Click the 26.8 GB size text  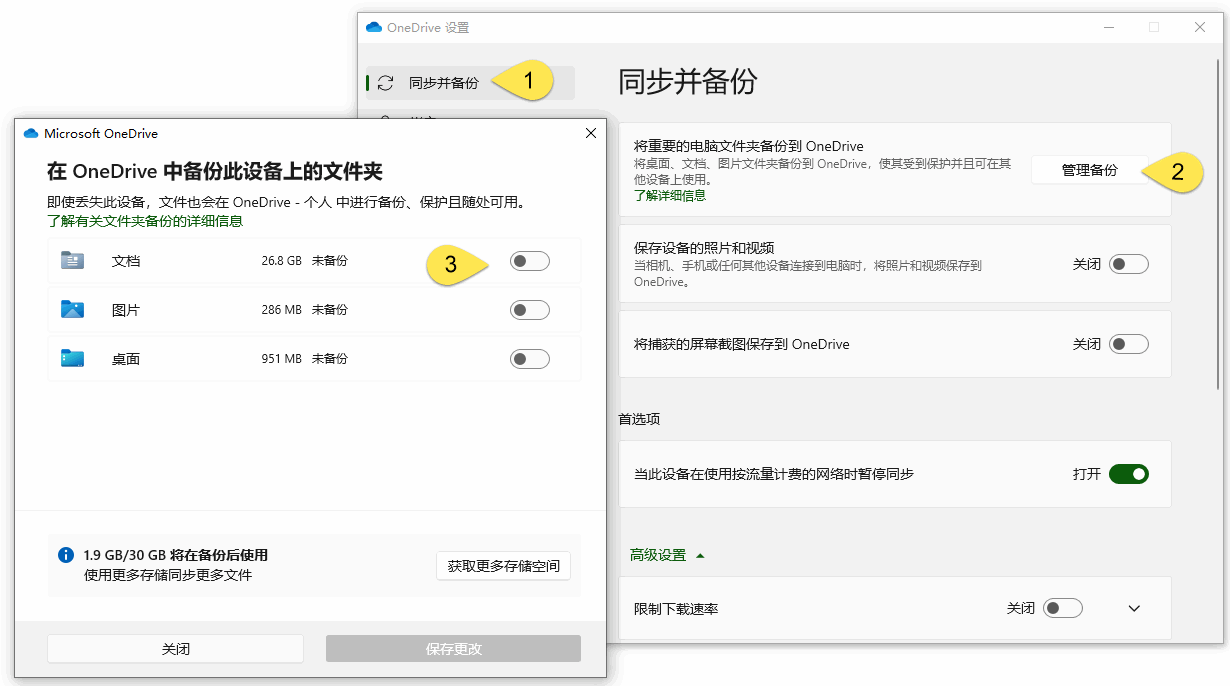pyautogui.click(x=282, y=261)
